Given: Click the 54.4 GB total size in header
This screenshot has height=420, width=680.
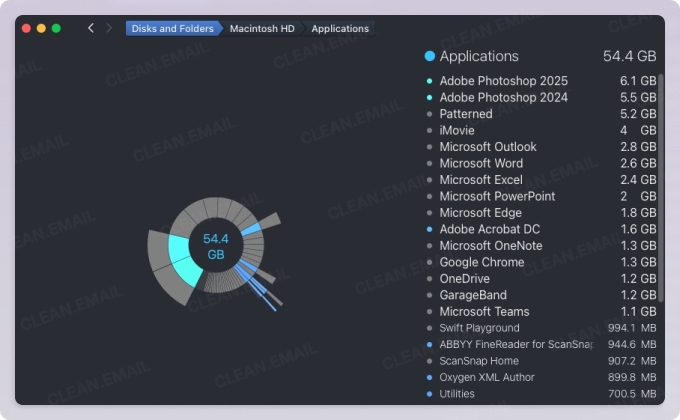Looking at the screenshot, I should (x=629, y=56).
